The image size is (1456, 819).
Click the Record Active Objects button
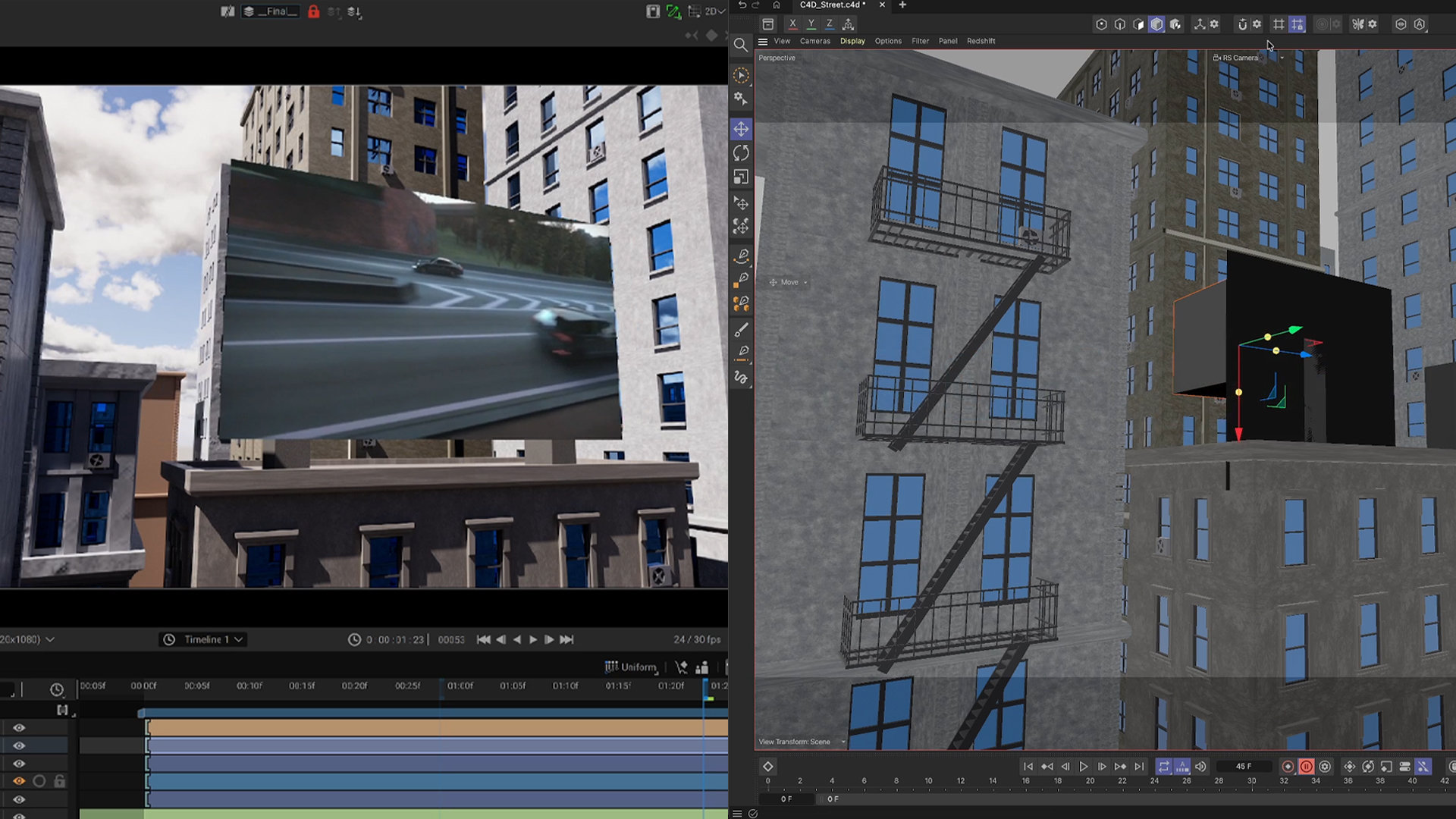coord(1288,767)
